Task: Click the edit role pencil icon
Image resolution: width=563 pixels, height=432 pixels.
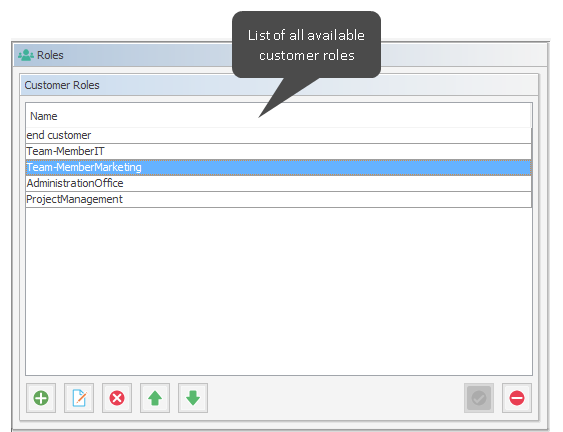Action: [x=79, y=398]
